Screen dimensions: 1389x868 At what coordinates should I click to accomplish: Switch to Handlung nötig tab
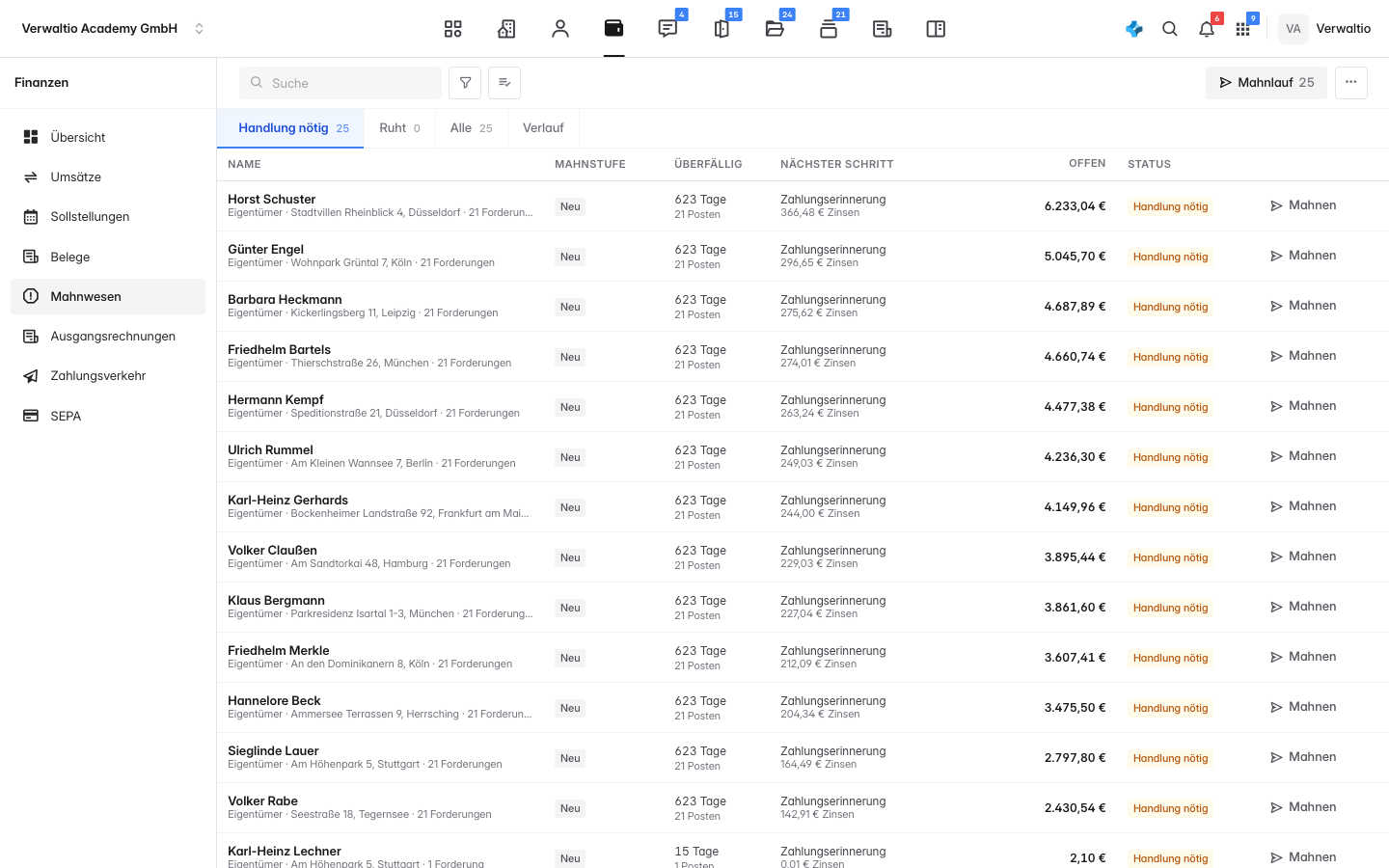click(290, 128)
